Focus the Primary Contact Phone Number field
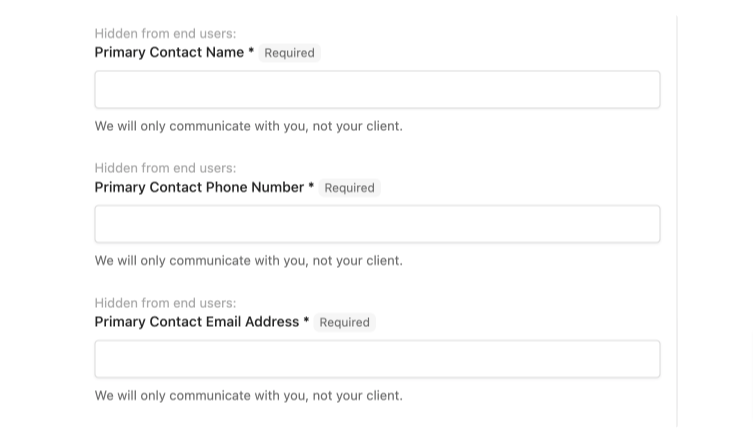The image size is (753, 439). 377,224
